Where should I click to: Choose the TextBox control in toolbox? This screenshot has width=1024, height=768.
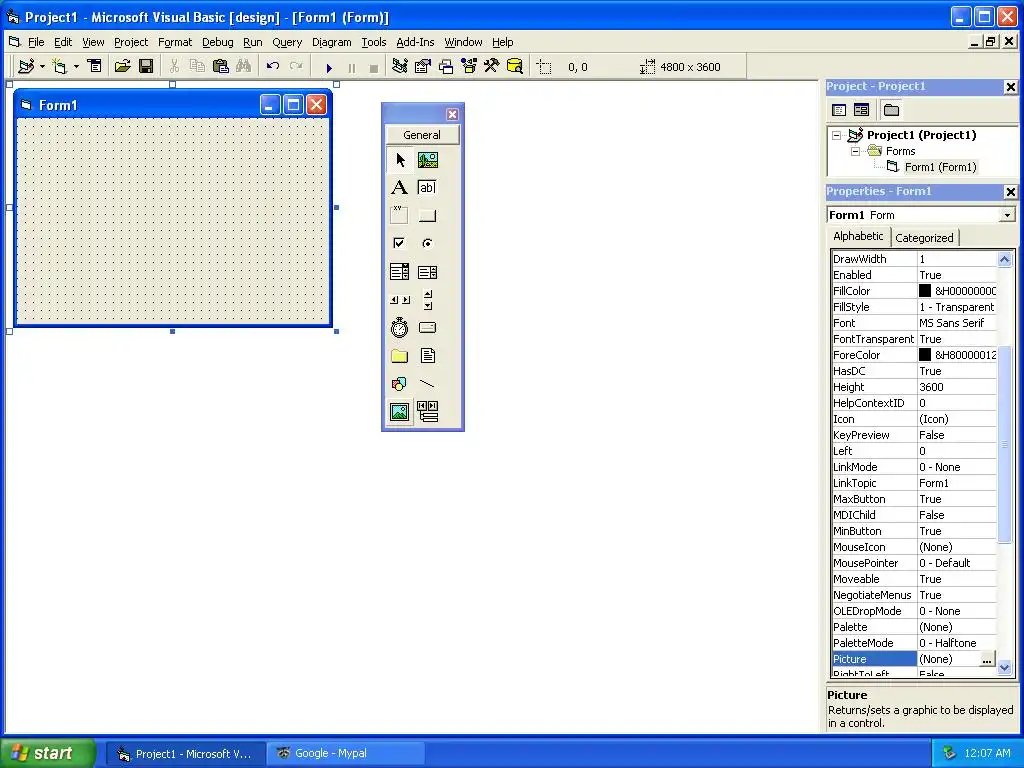coord(428,188)
